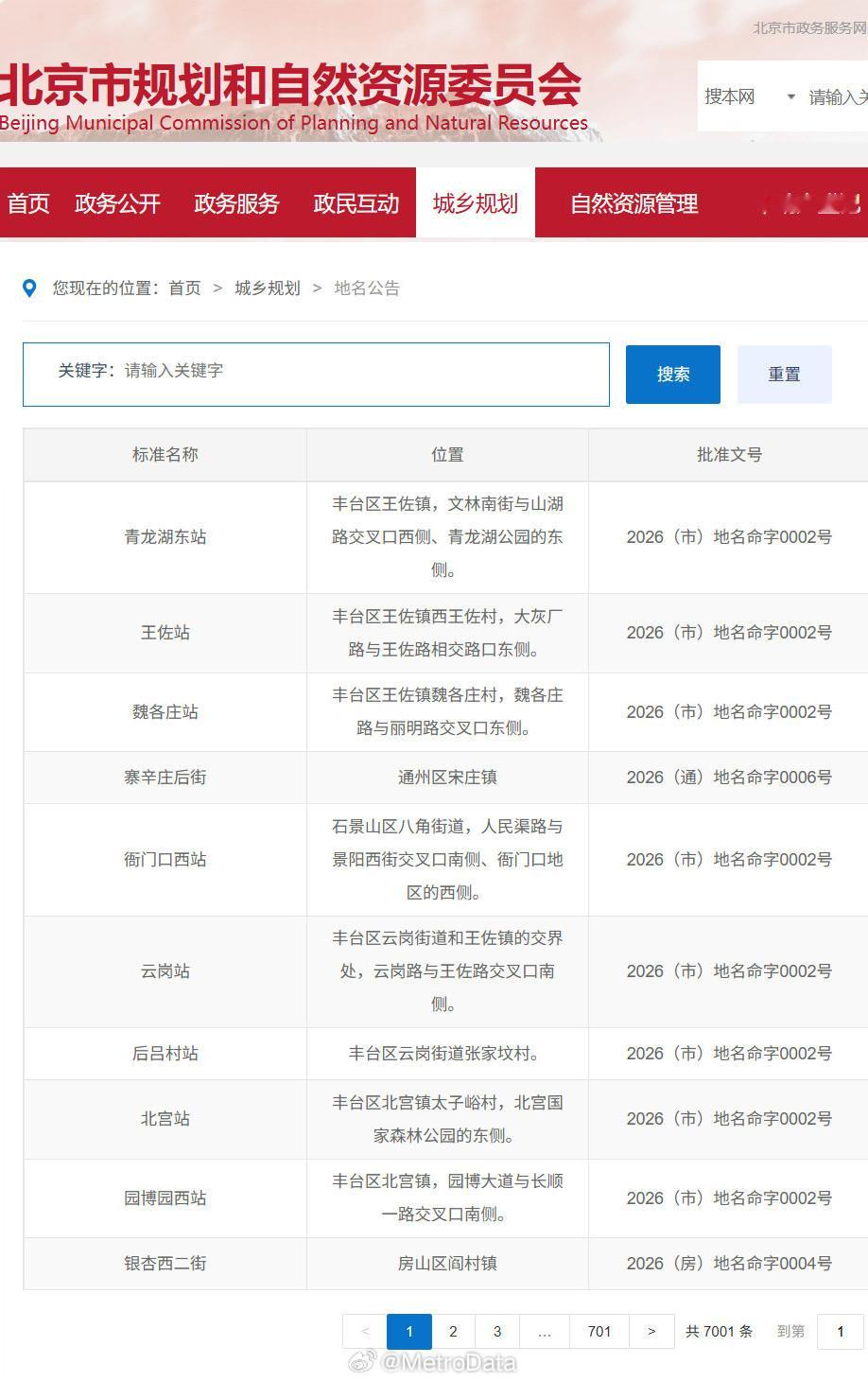This screenshot has width=868, height=1381.
Task: Follow the 城乡规划 breadcrumb link
Action: [x=268, y=288]
